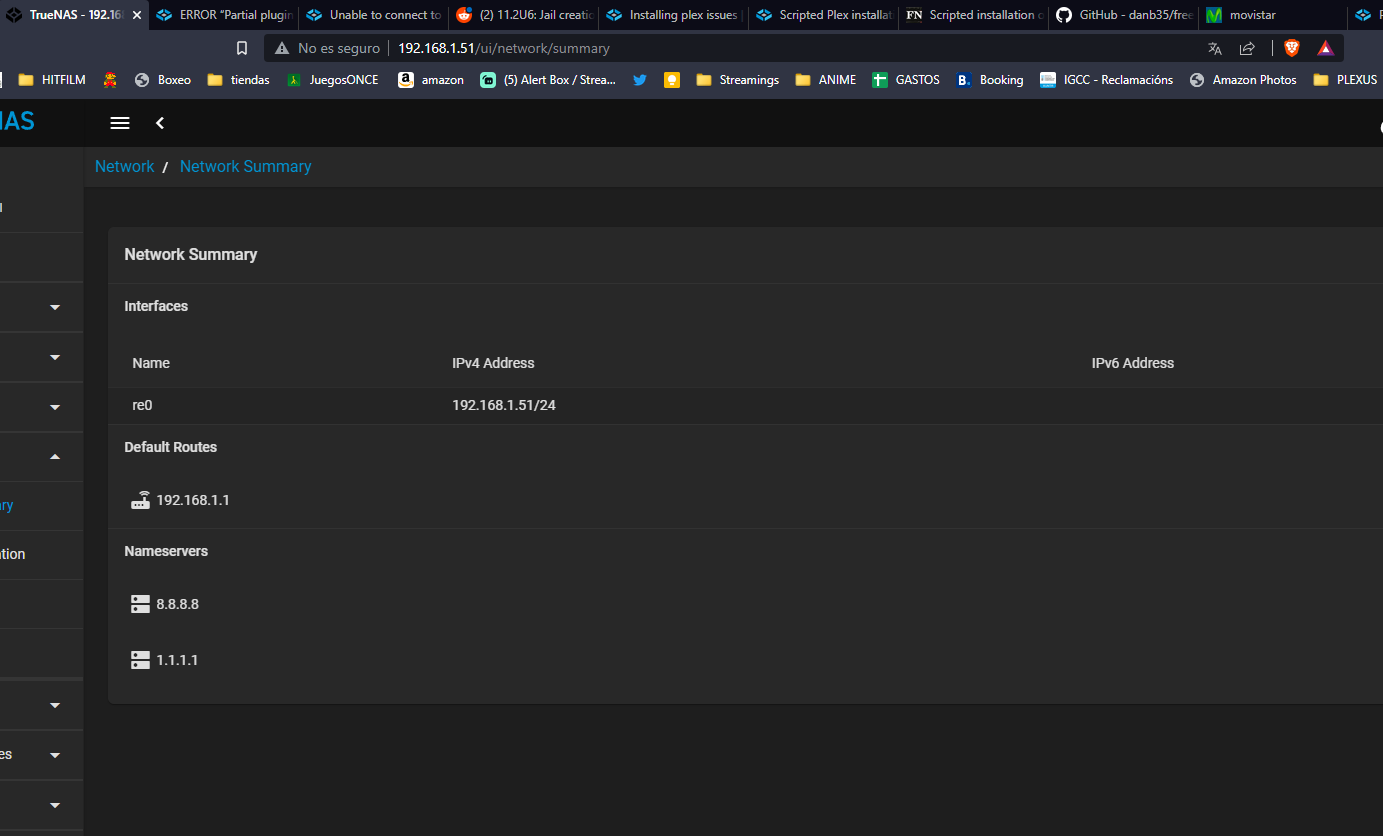Switch to the FN 'Scripted installation' tab

pyautogui.click(x=974, y=15)
